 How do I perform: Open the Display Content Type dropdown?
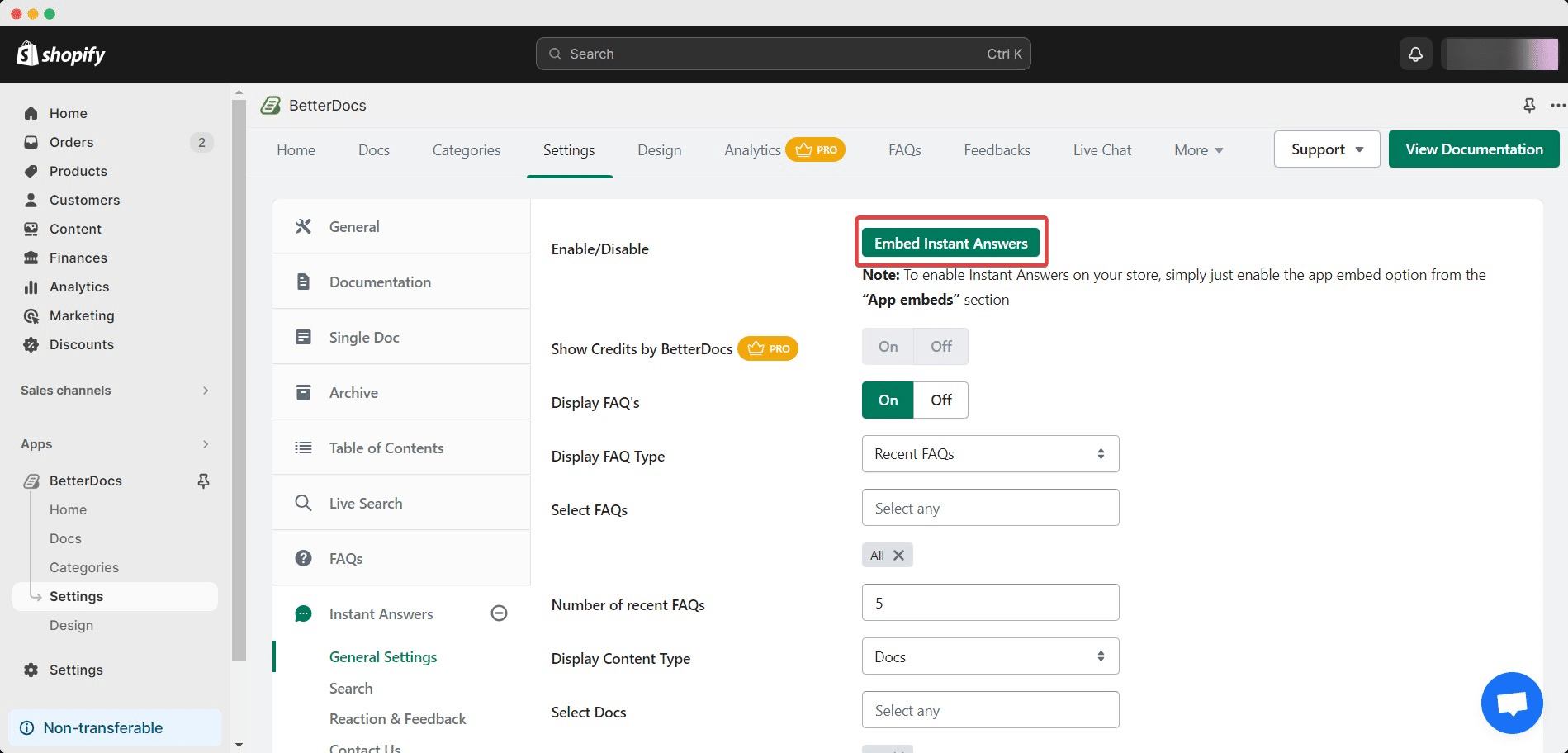[990, 656]
